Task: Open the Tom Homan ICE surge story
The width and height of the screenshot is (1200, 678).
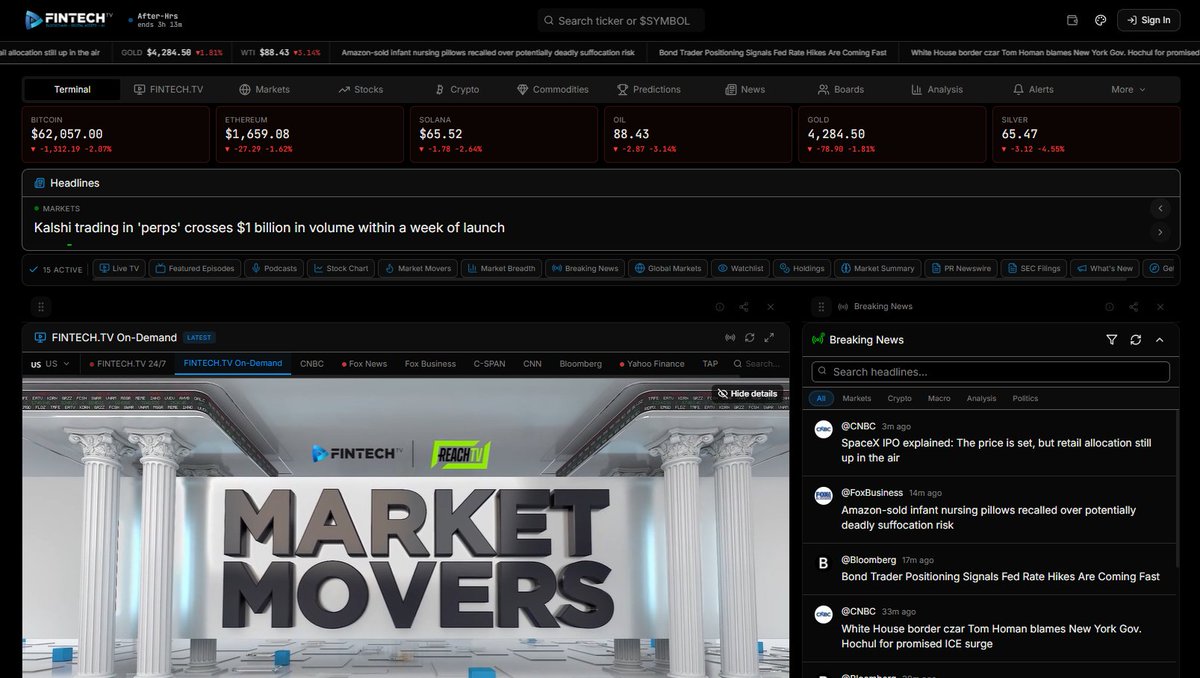Action: (991, 636)
